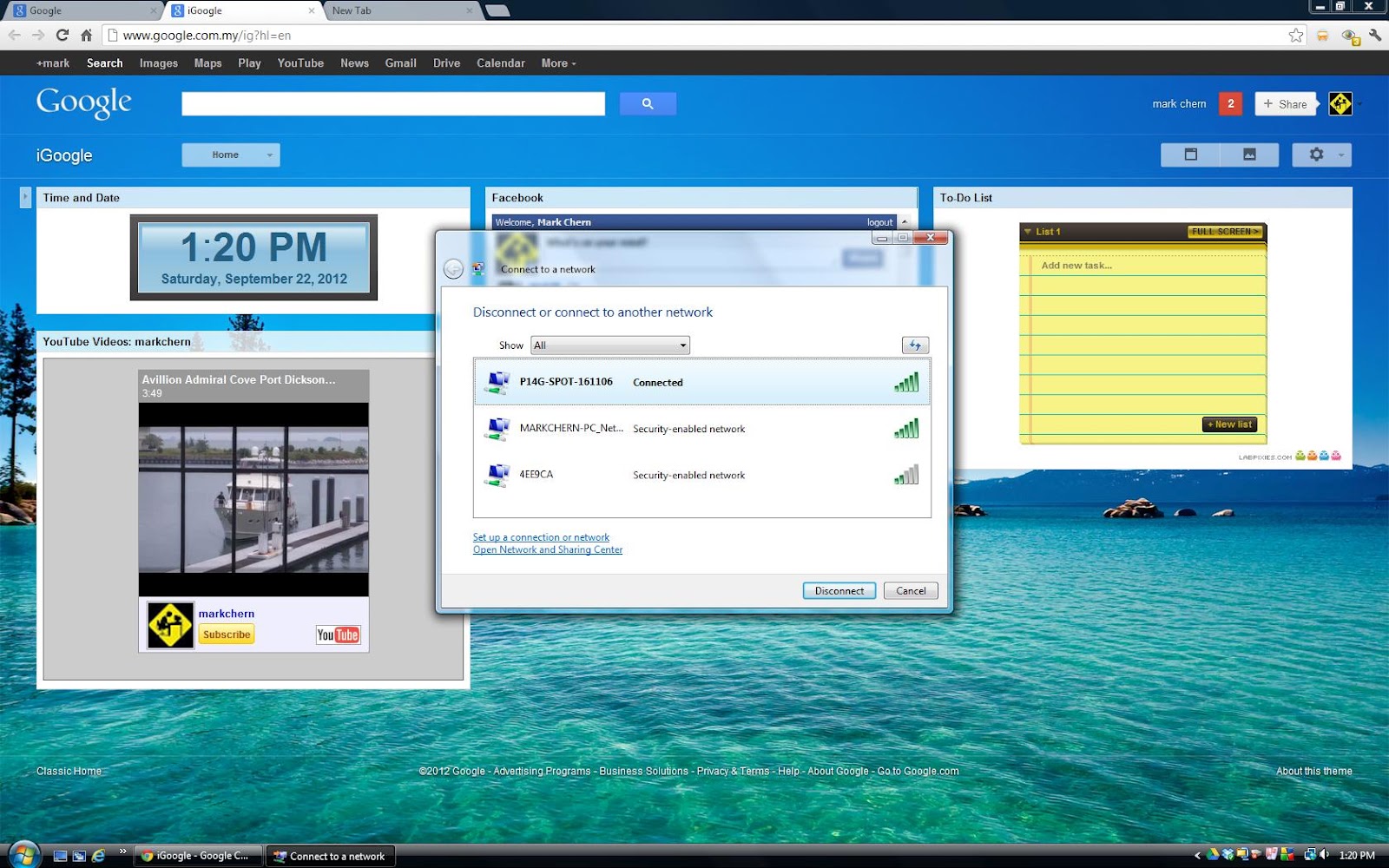Click the refresh network list icon

coord(915,345)
